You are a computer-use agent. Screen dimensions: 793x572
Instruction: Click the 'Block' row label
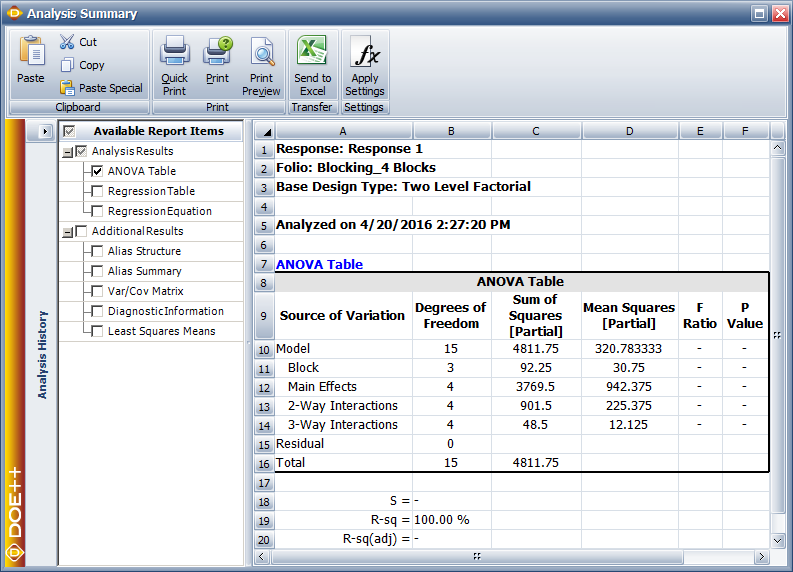click(x=303, y=368)
